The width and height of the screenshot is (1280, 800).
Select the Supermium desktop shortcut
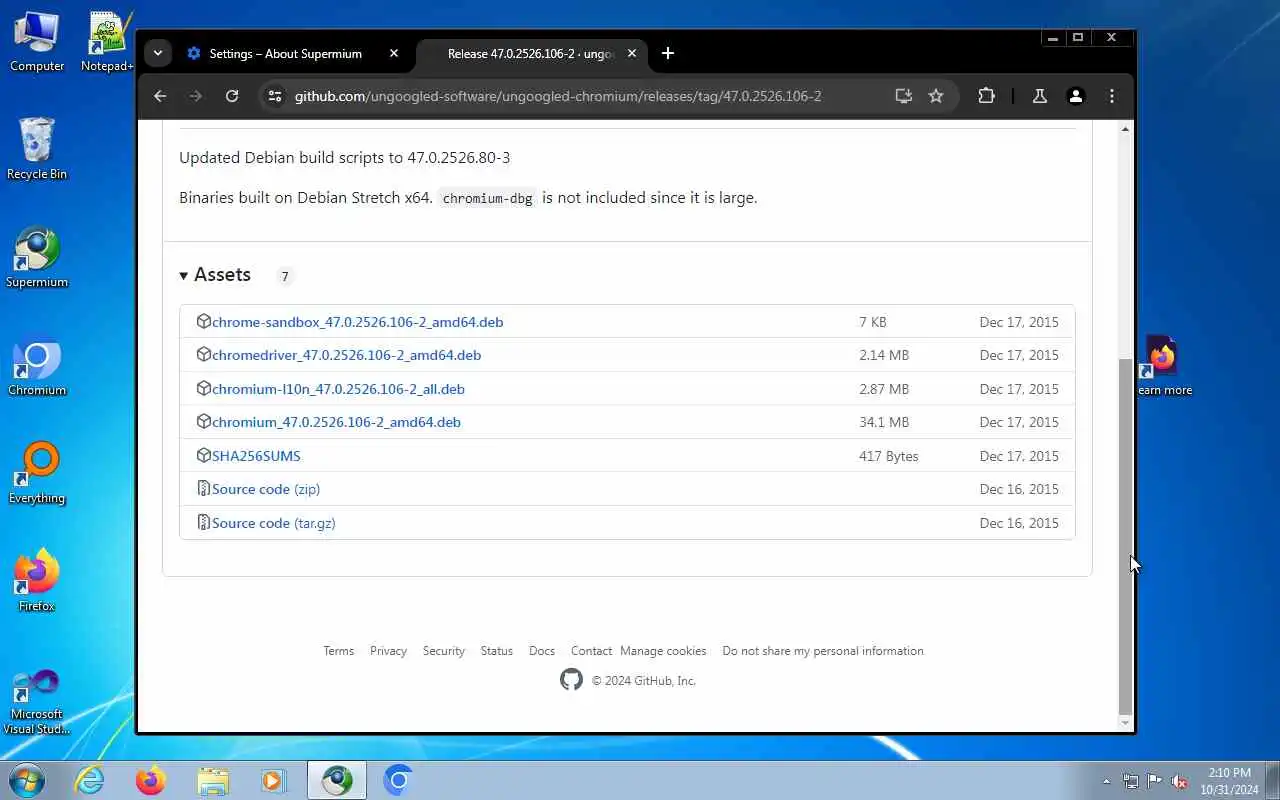tap(37, 258)
